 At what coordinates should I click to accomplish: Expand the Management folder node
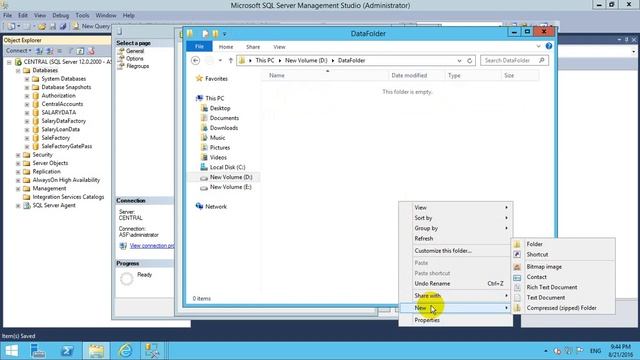point(18,189)
